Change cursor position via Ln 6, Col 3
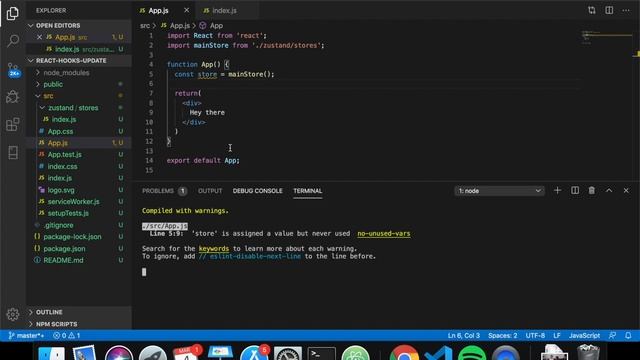Image resolution: width=640 pixels, height=360 pixels. [464, 336]
